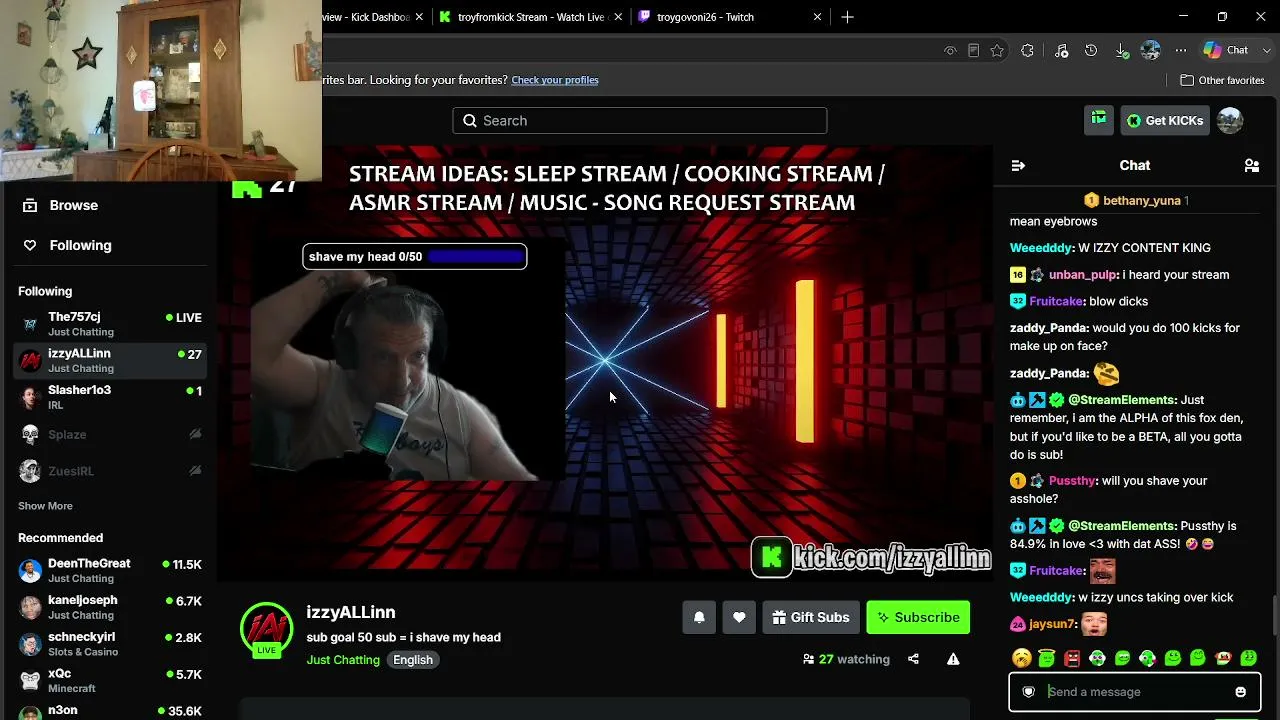Collapse chat with the arrow icon
Screen dimensions: 1280x720
pyautogui.click(x=1018, y=165)
